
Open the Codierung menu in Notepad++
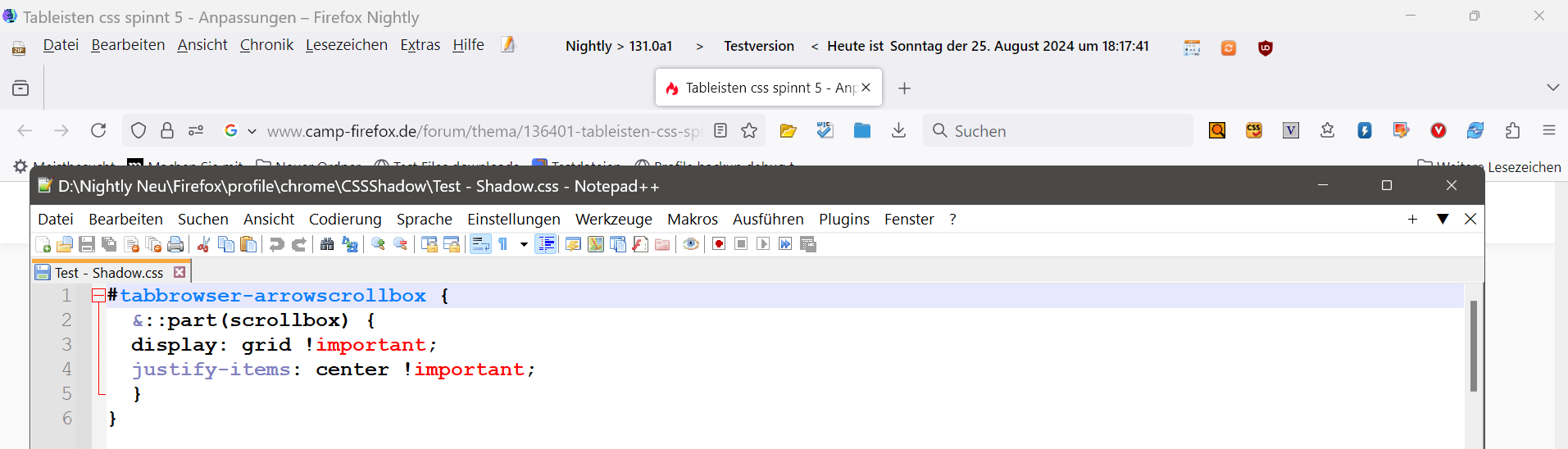[345, 219]
